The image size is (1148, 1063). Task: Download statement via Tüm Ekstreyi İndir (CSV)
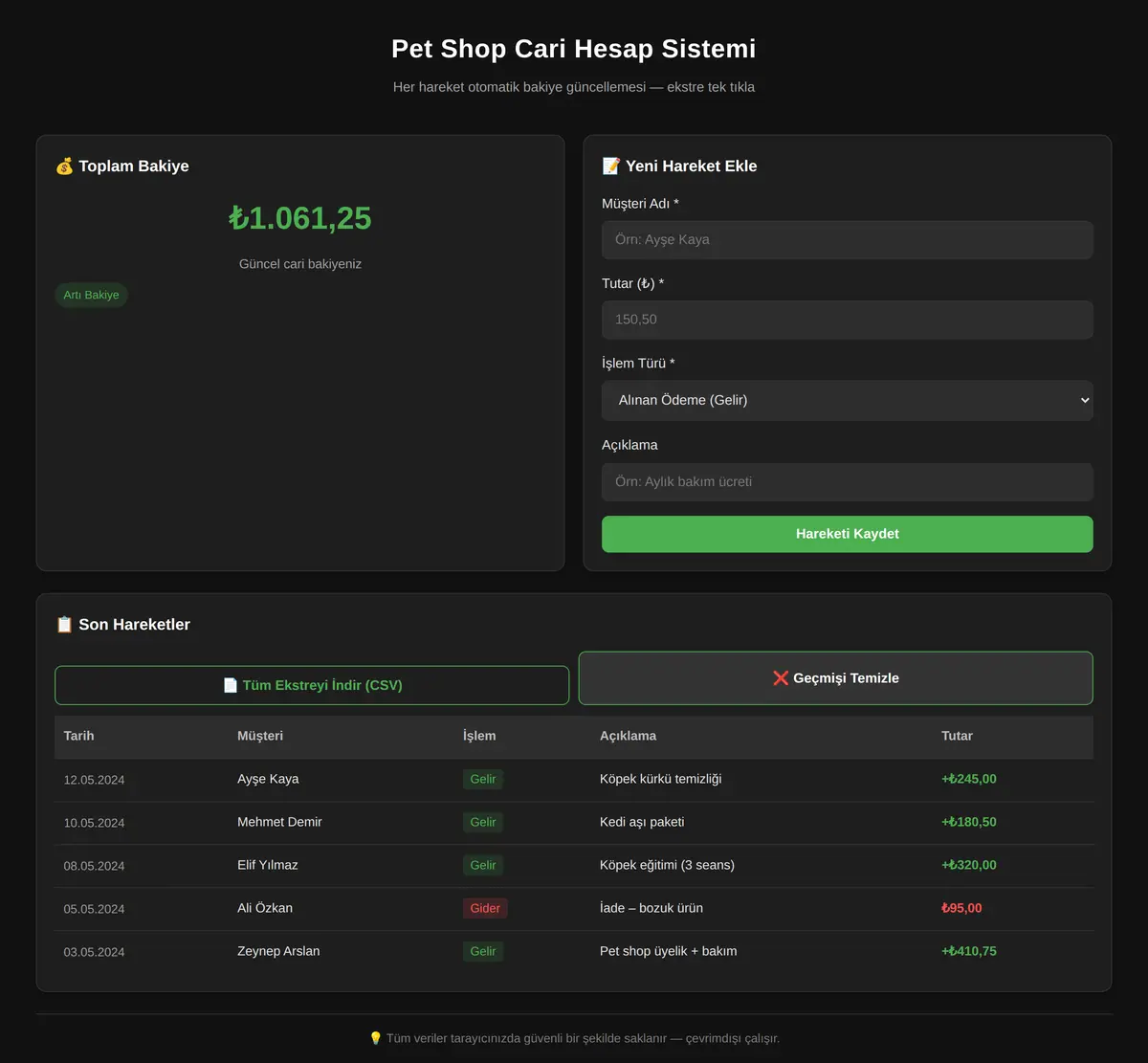312,685
